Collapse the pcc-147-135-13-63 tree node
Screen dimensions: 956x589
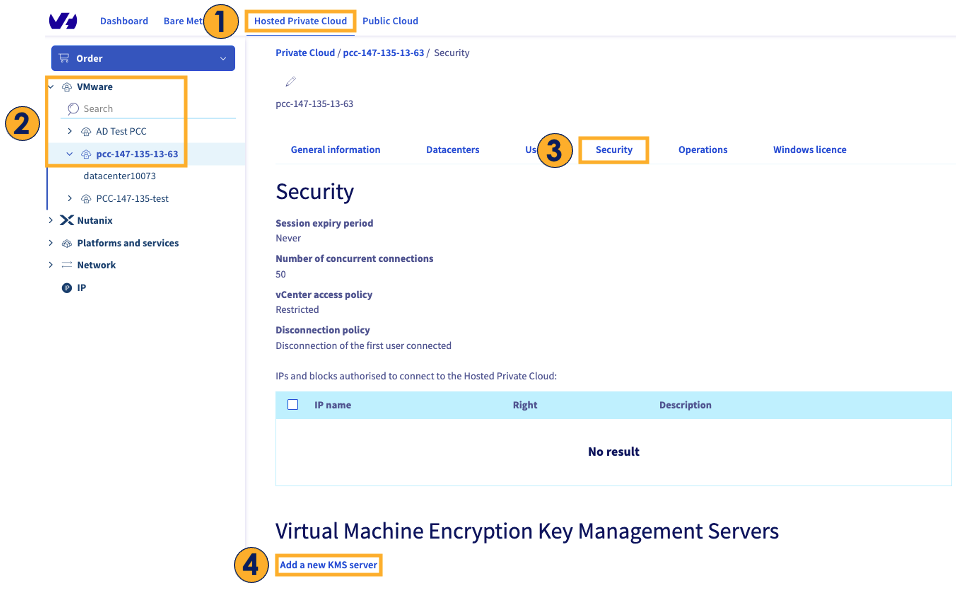click(69, 154)
